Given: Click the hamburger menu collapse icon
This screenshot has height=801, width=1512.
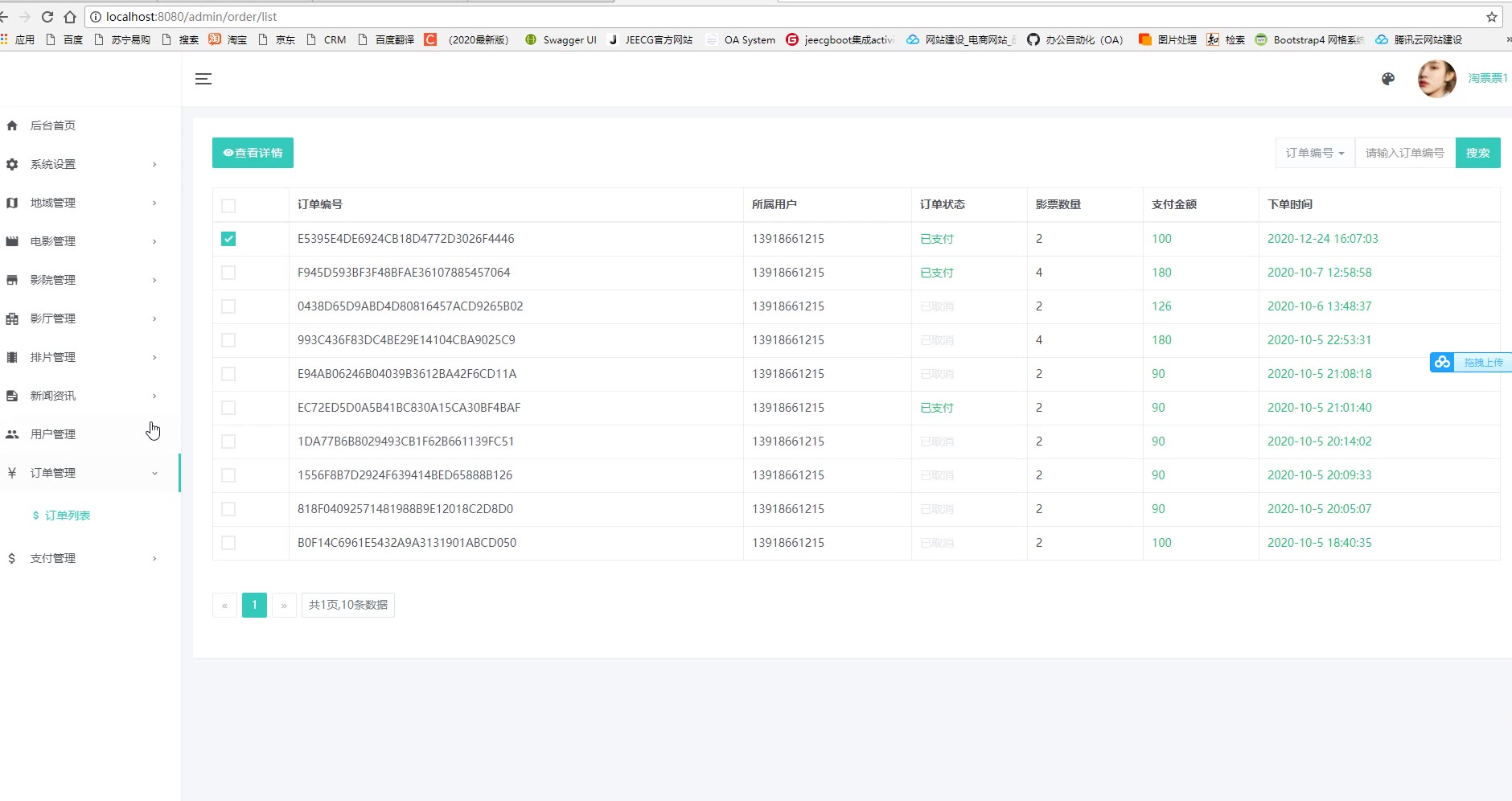Looking at the screenshot, I should 203,79.
